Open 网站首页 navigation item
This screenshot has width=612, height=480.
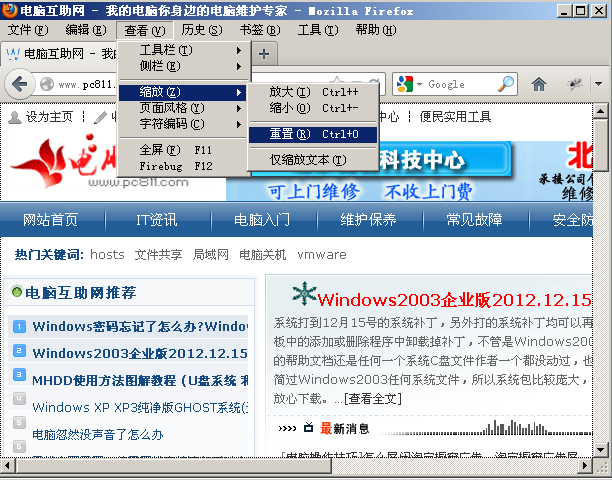pos(50,220)
